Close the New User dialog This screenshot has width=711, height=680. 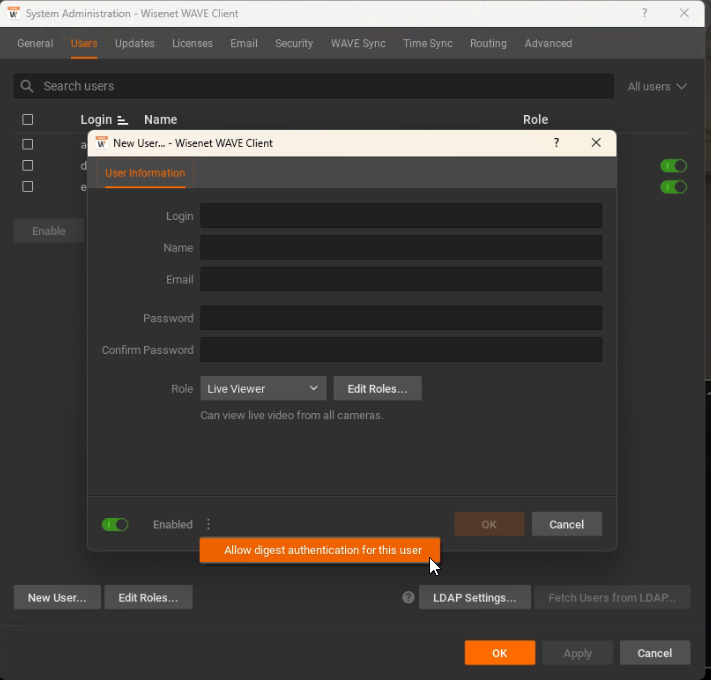[x=596, y=143]
